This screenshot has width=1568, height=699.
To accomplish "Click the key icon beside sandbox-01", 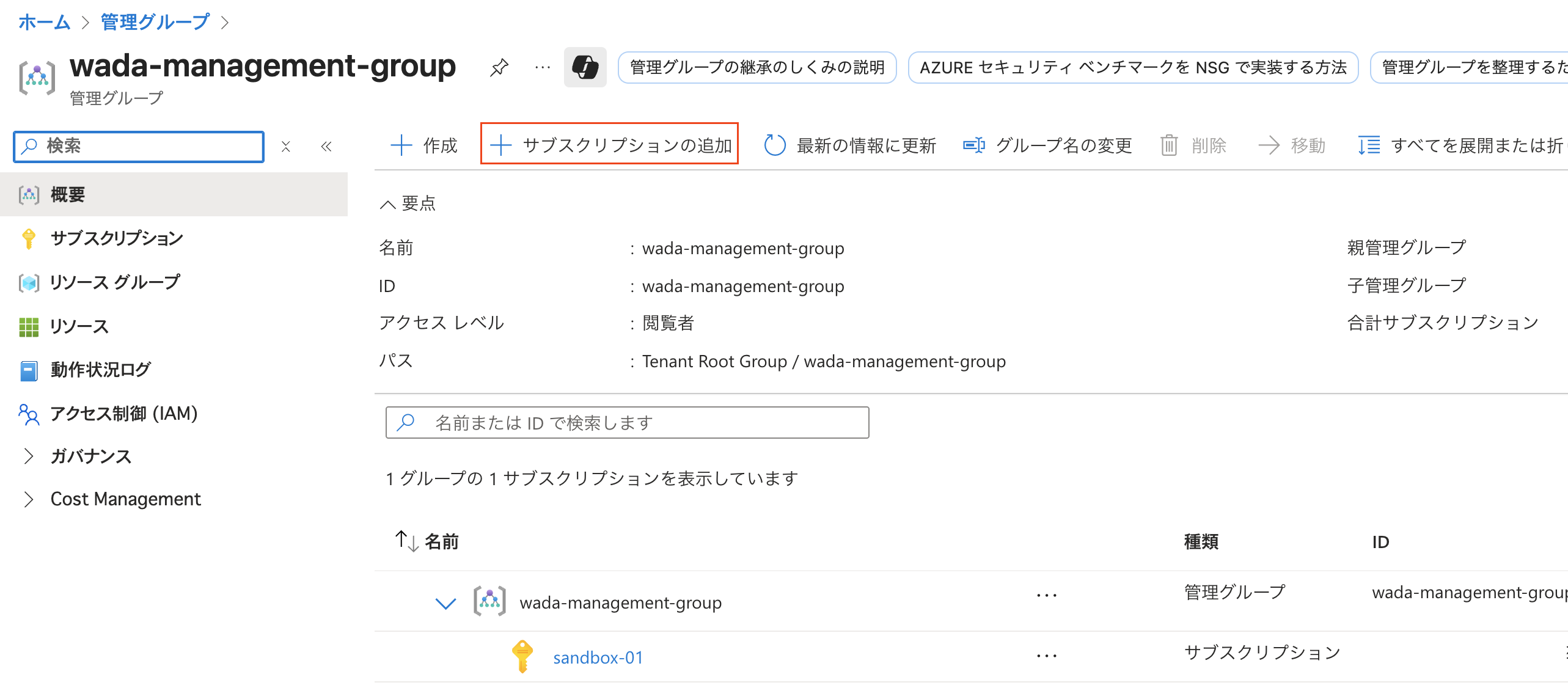I will [522, 657].
